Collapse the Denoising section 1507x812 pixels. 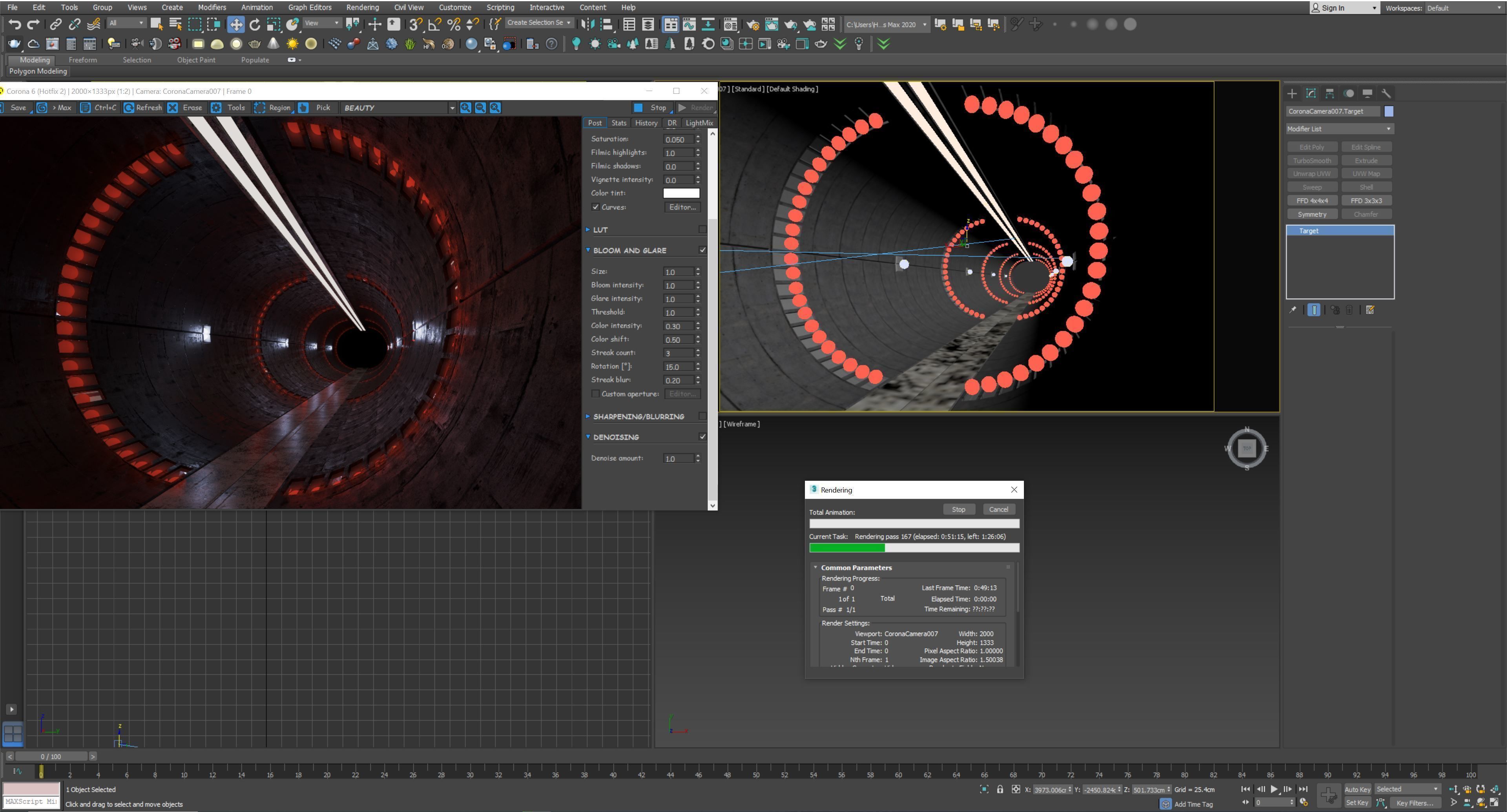tap(588, 437)
